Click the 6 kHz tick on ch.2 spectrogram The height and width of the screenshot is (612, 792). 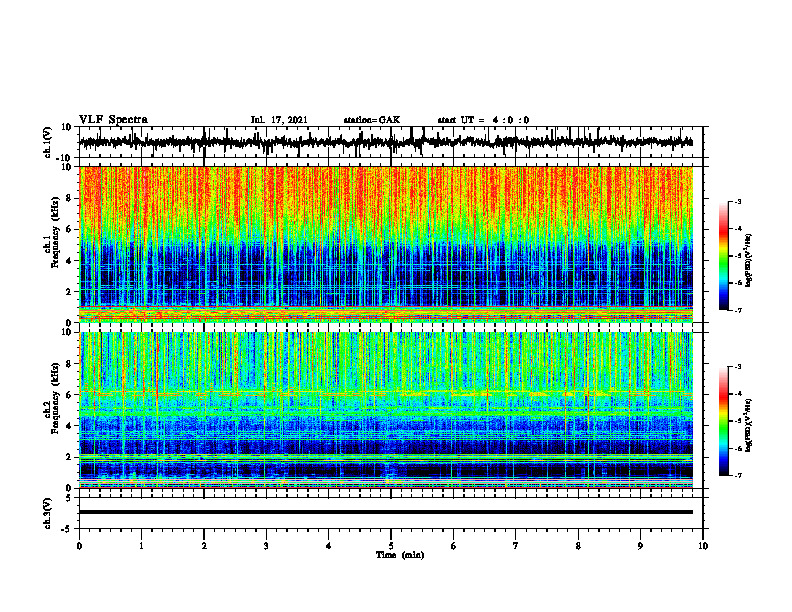[69, 395]
